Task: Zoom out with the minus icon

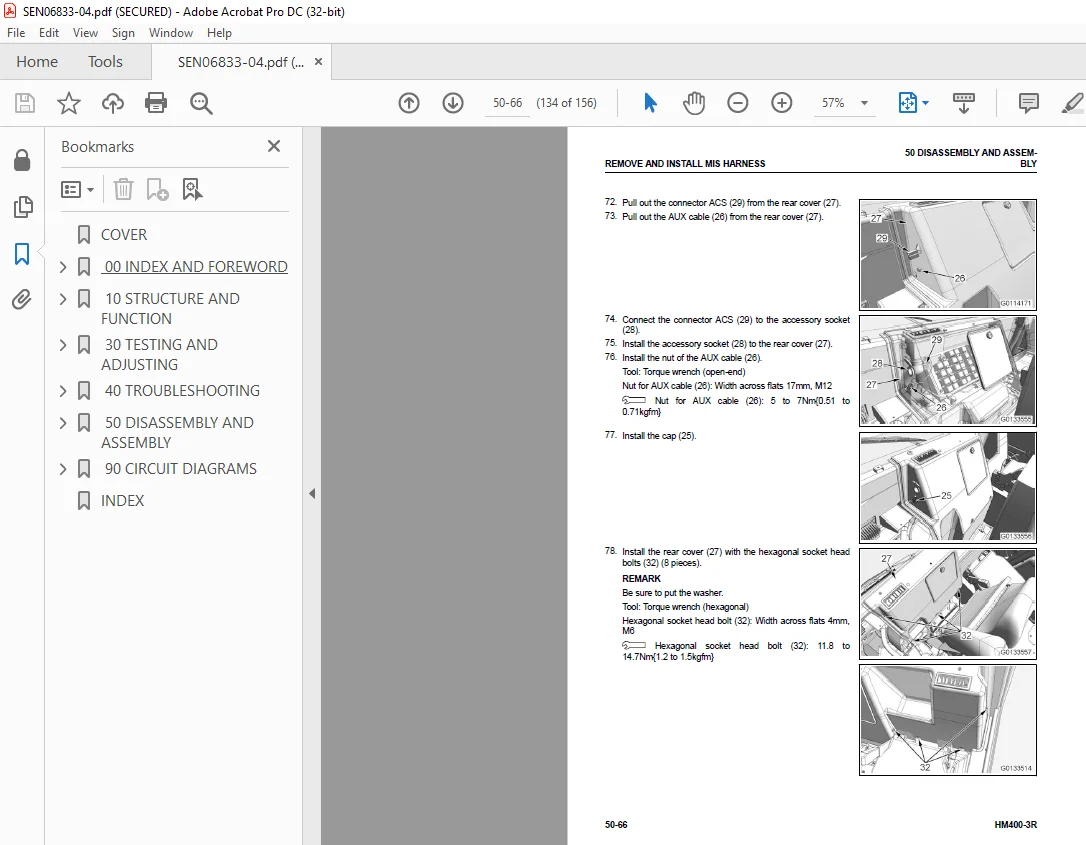Action: [738, 103]
